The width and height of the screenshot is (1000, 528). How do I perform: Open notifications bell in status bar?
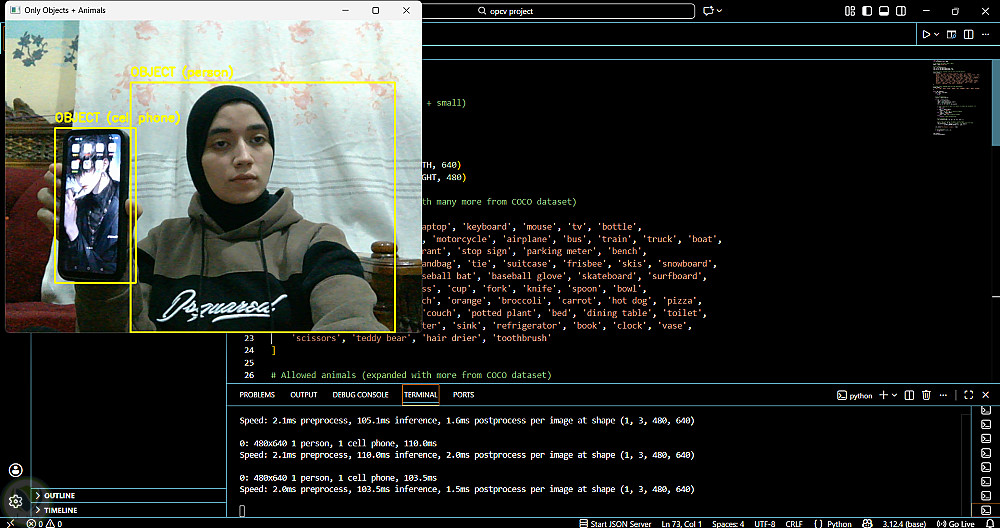(990, 524)
